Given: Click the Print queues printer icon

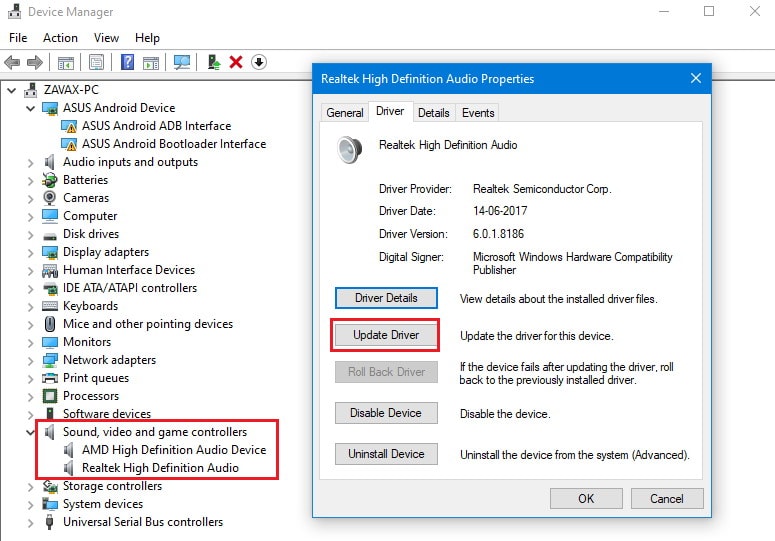Looking at the screenshot, I should (50, 378).
